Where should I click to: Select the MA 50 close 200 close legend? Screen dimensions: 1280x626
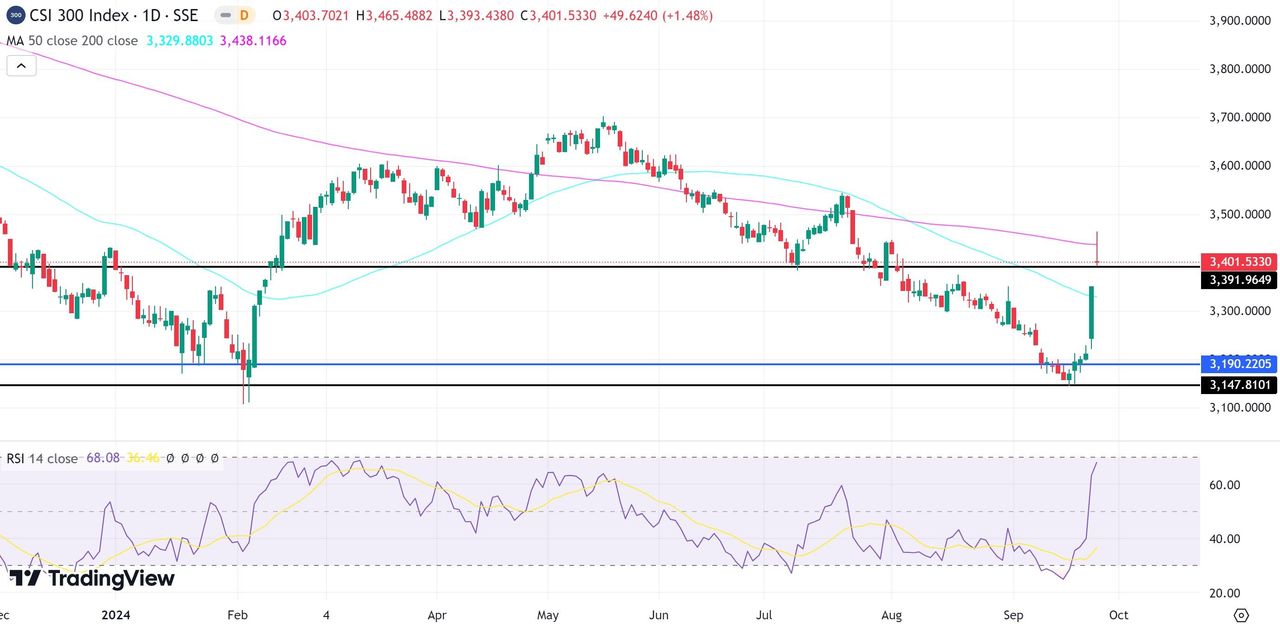[72, 41]
